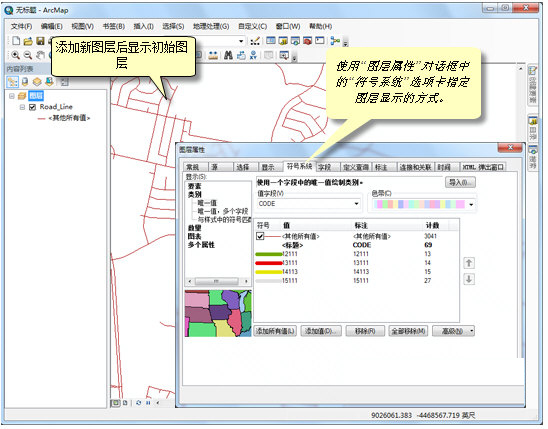Click the grey line symbol for 15111
This screenshot has width=548, height=429.
268,281
